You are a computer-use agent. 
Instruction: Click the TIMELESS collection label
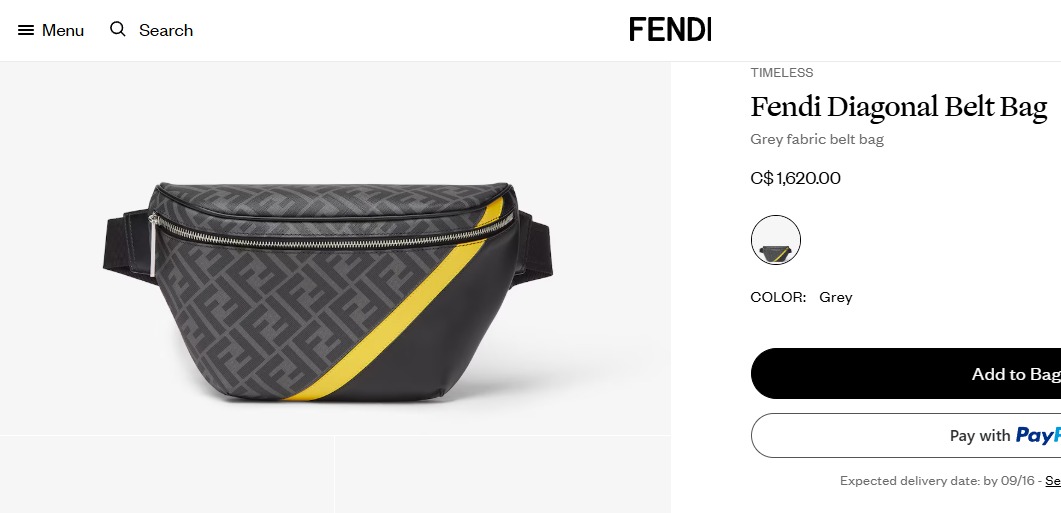(x=782, y=72)
